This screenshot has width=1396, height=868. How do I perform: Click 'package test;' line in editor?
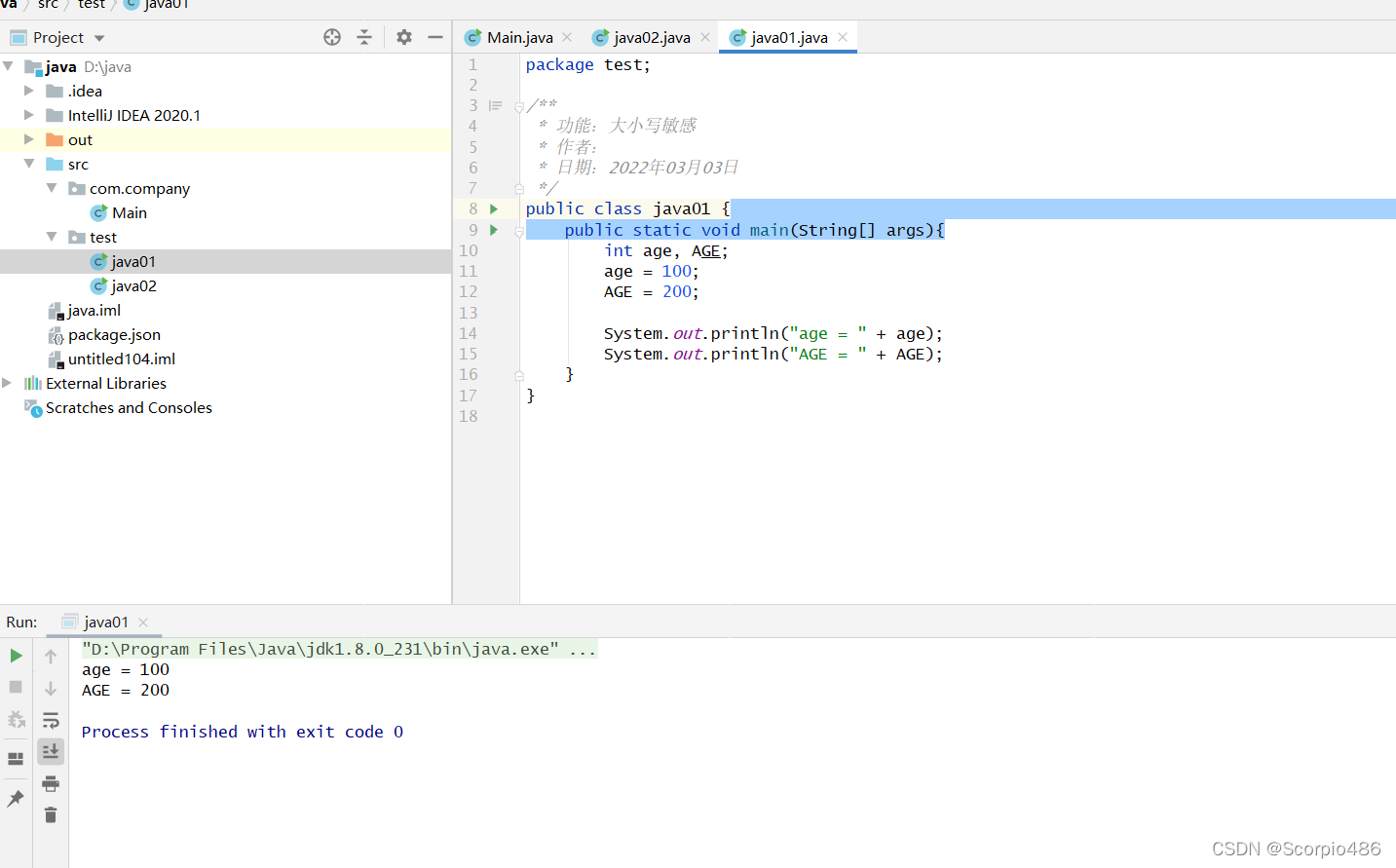pos(587,64)
